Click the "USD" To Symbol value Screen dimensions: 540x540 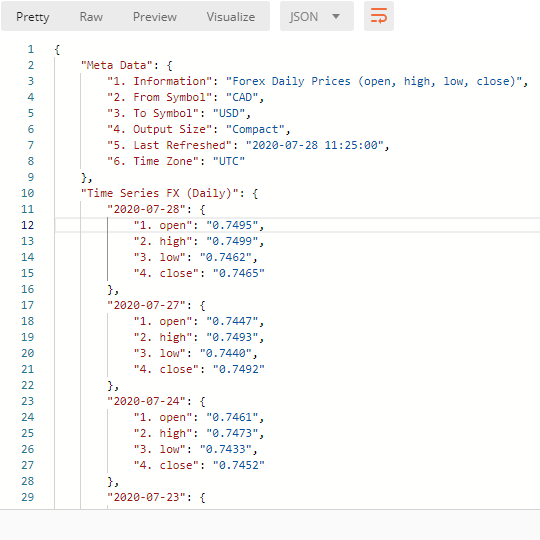pyautogui.click(x=229, y=113)
